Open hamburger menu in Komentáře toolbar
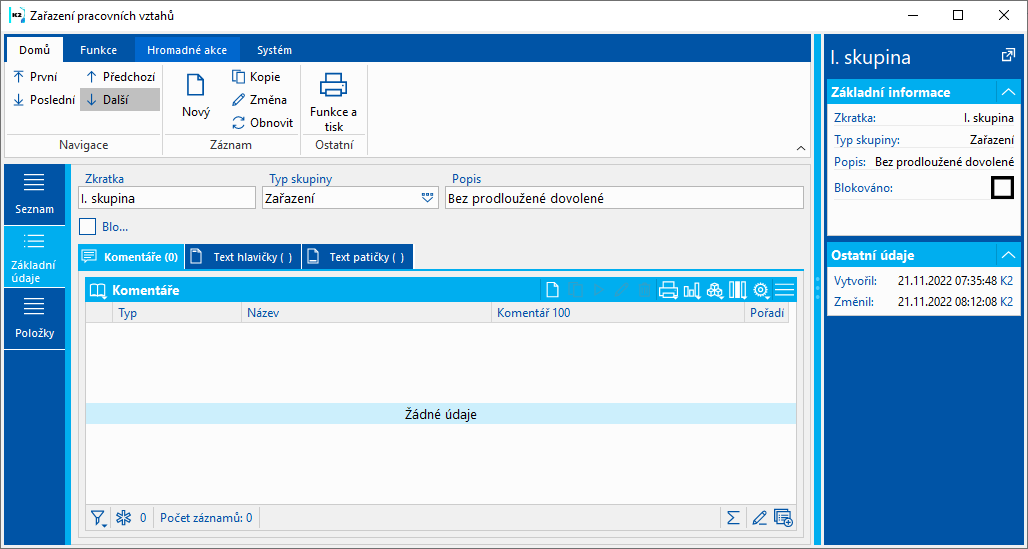Viewport: 1028px width, 549px height. point(785,290)
